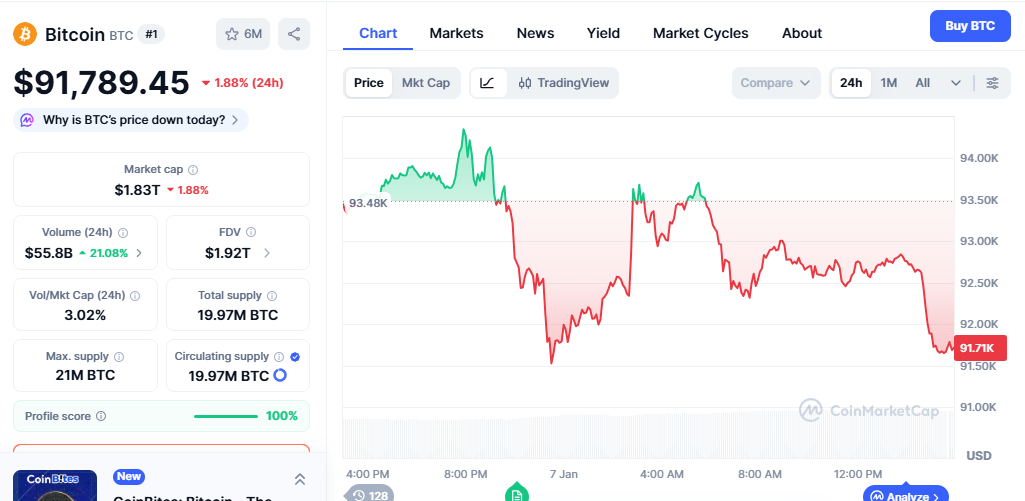The width and height of the screenshot is (1025, 501).
Task: Open the Yield tab
Action: (603, 33)
